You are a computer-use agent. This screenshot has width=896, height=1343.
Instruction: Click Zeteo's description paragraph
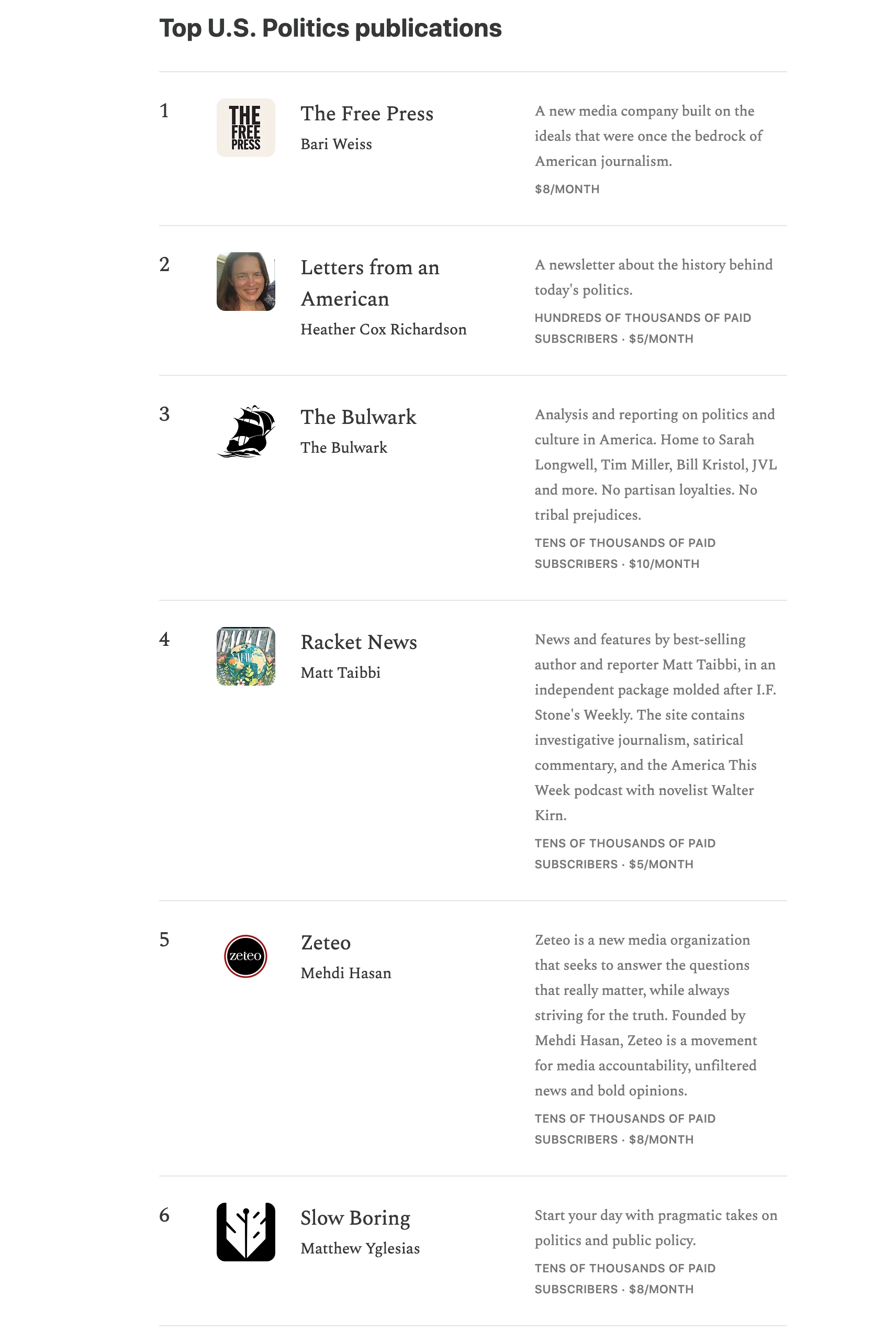point(646,1015)
